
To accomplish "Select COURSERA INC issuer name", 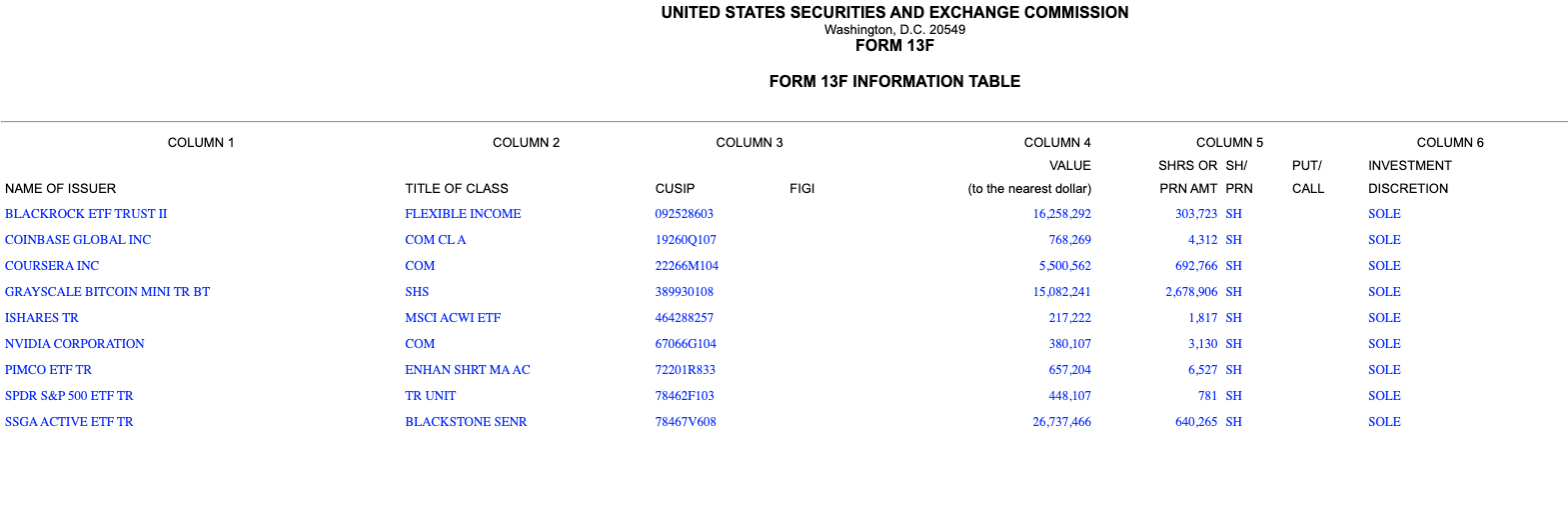I will click(x=52, y=266).
